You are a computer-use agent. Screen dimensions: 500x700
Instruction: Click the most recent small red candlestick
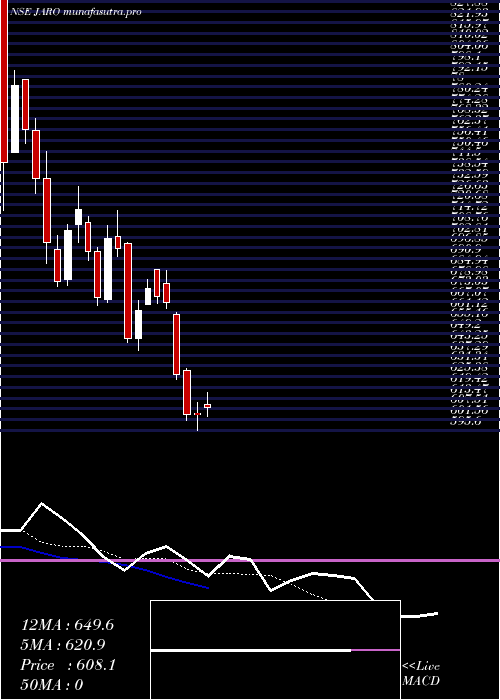(x=208, y=406)
